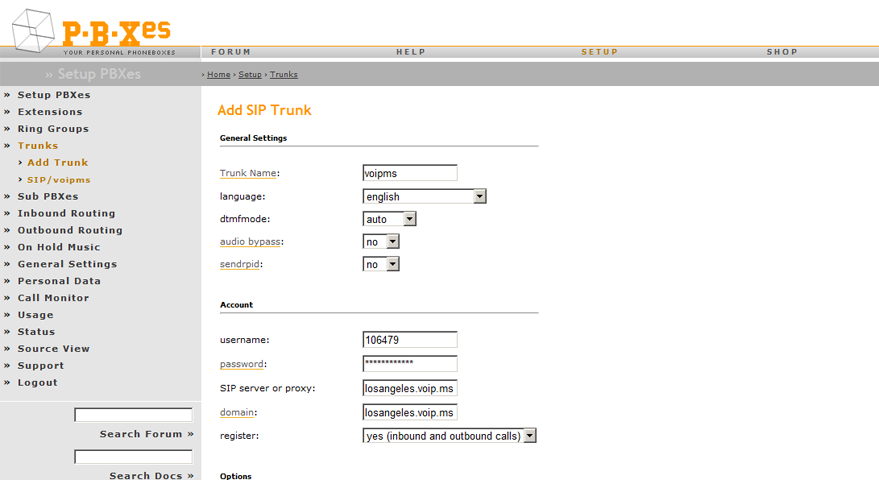Open Extensions in sidebar

coord(50,112)
